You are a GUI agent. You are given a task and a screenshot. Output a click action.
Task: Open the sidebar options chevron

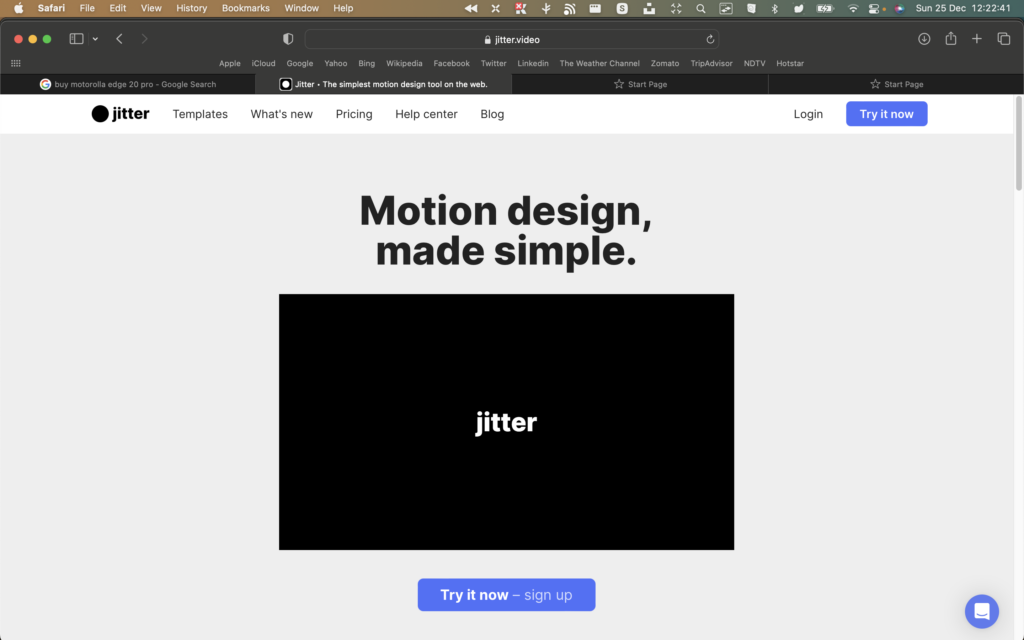pyautogui.click(x=93, y=38)
